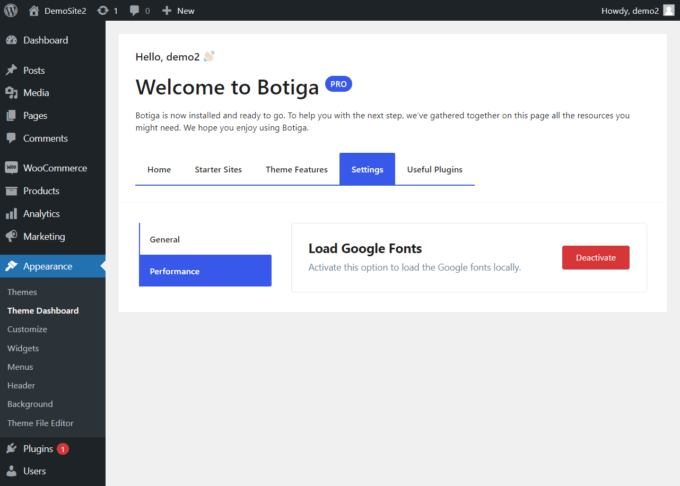Go to Useful Plugins tab
680x486 pixels.
coord(435,169)
